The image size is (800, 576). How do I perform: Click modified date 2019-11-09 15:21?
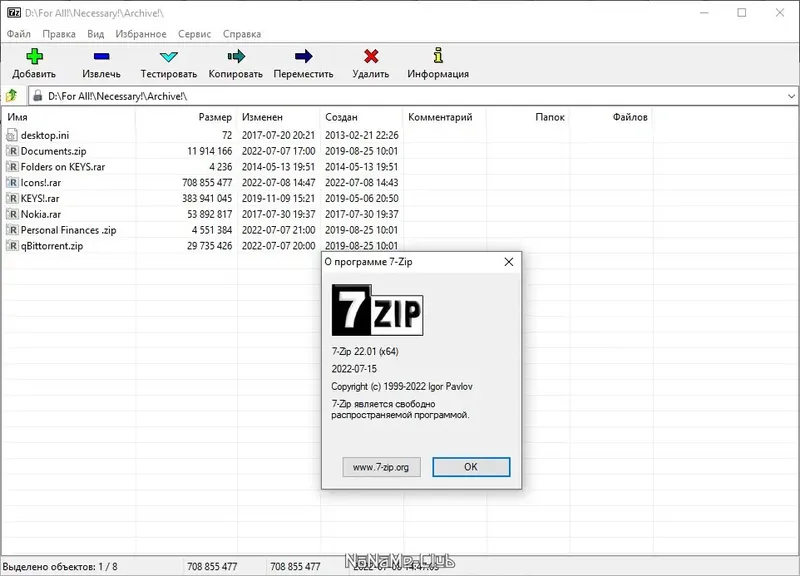[x=279, y=198]
